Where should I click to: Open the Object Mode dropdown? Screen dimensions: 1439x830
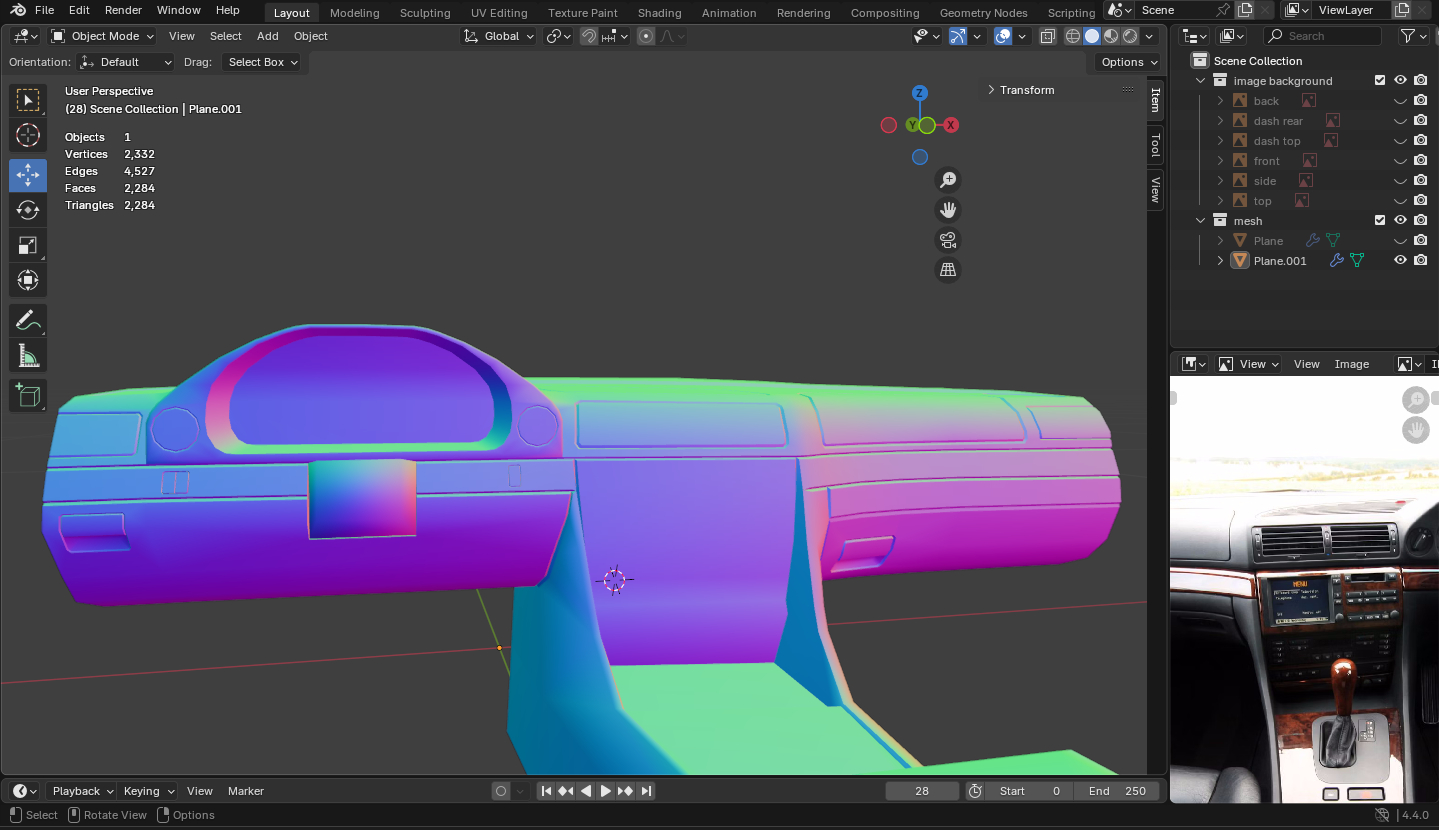[x=103, y=36]
